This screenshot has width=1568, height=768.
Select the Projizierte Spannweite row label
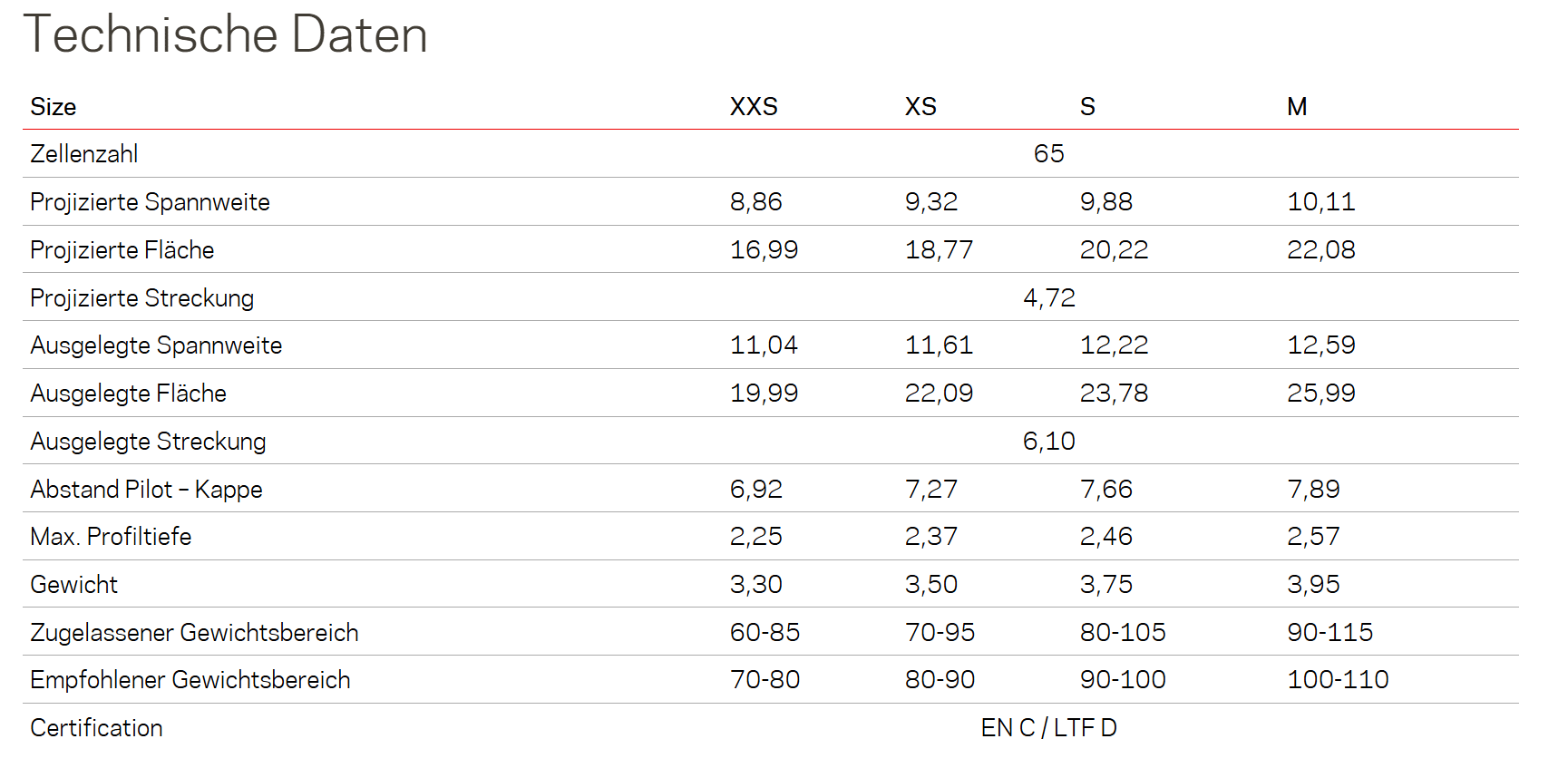pos(150,202)
